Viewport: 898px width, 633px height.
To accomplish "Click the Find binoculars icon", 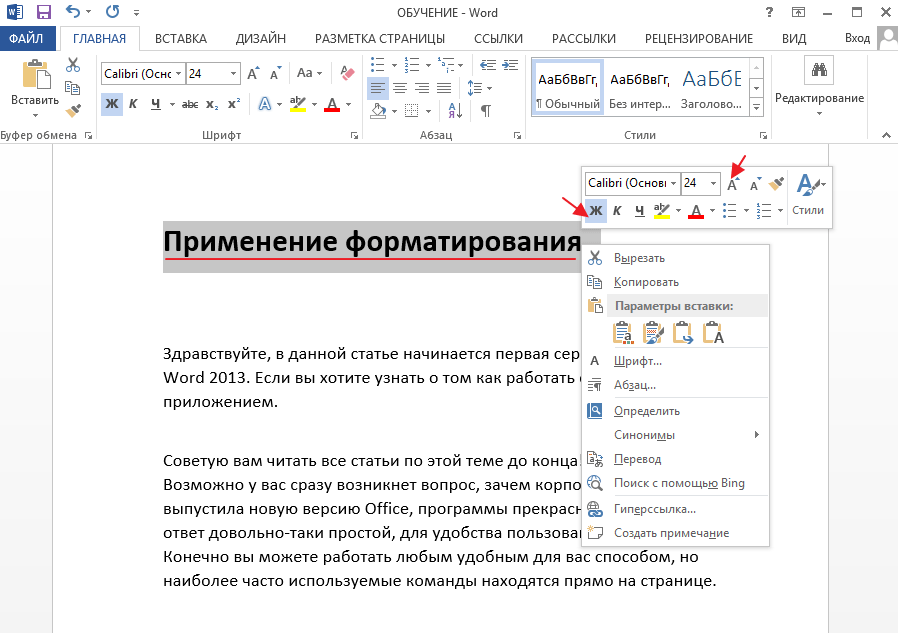I will point(819,70).
